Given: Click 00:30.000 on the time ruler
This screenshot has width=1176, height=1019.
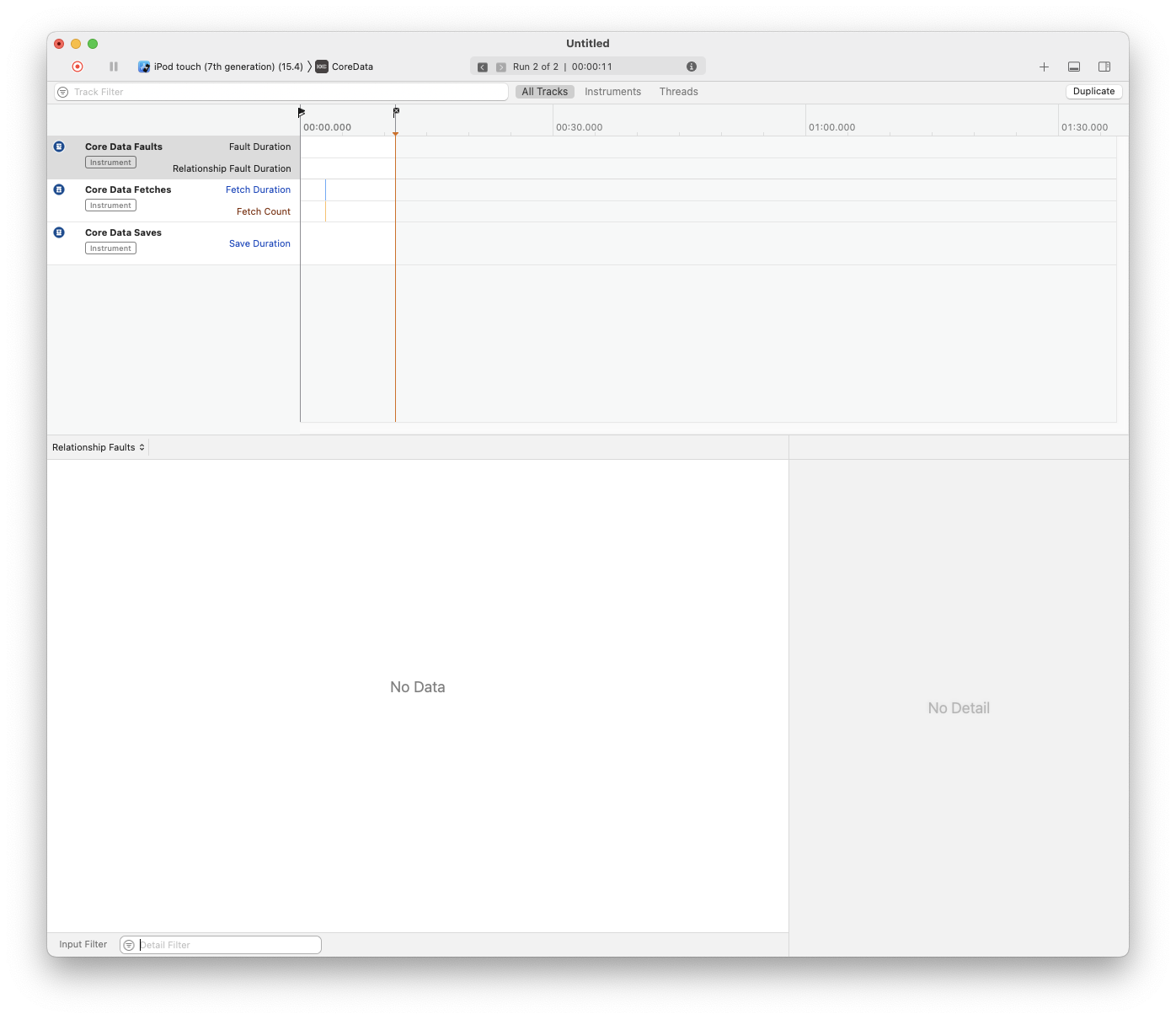Looking at the screenshot, I should point(580,127).
